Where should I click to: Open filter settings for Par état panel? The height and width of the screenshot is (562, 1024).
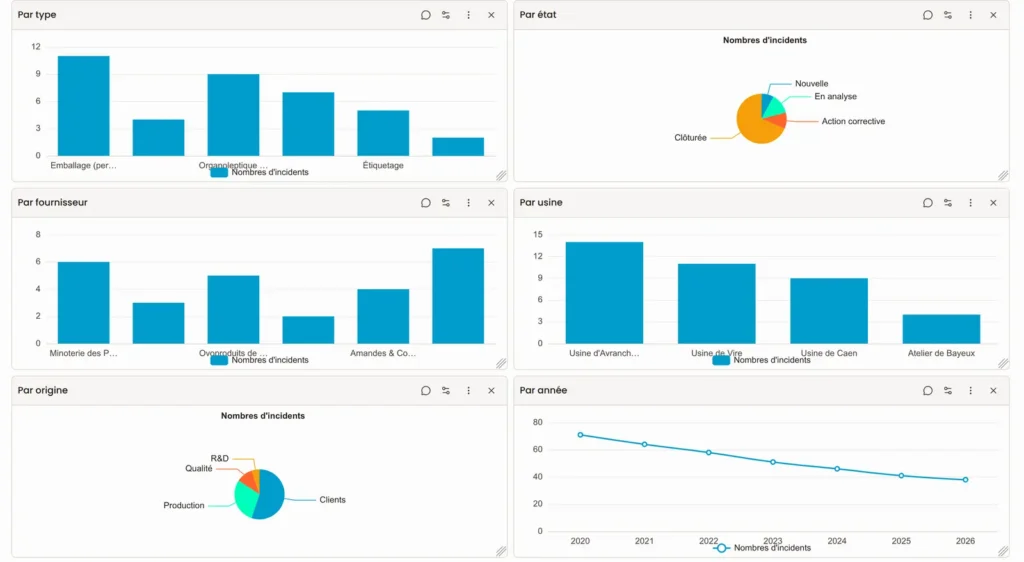point(948,15)
